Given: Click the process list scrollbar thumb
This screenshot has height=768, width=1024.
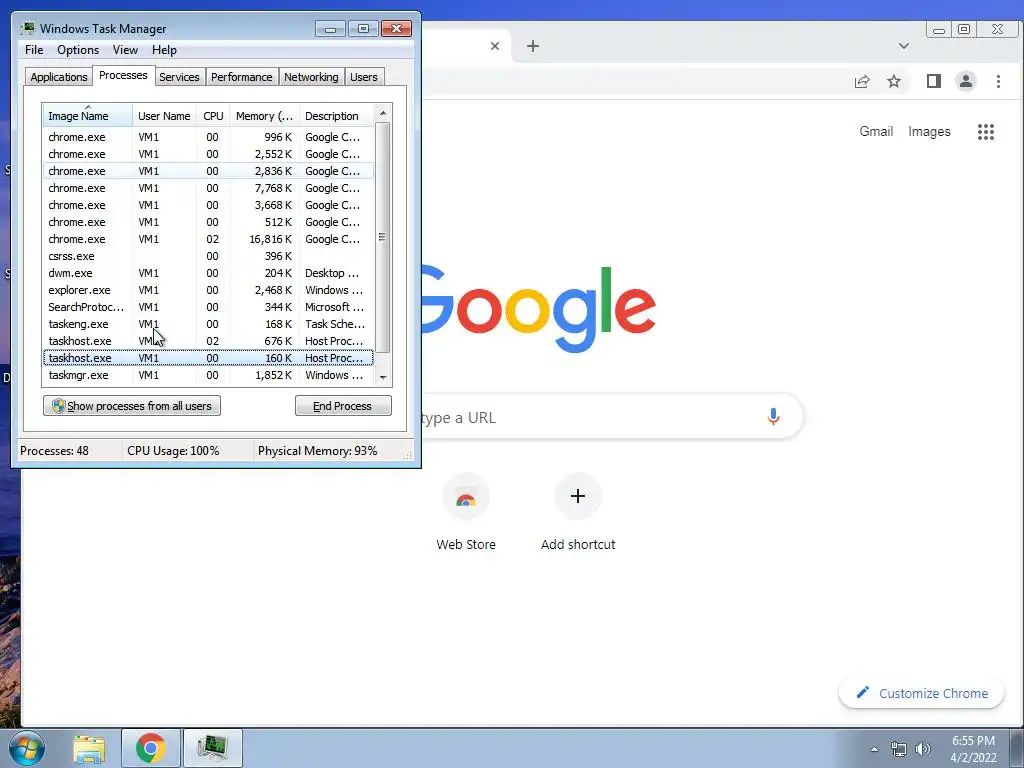Looking at the screenshot, I should [383, 236].
